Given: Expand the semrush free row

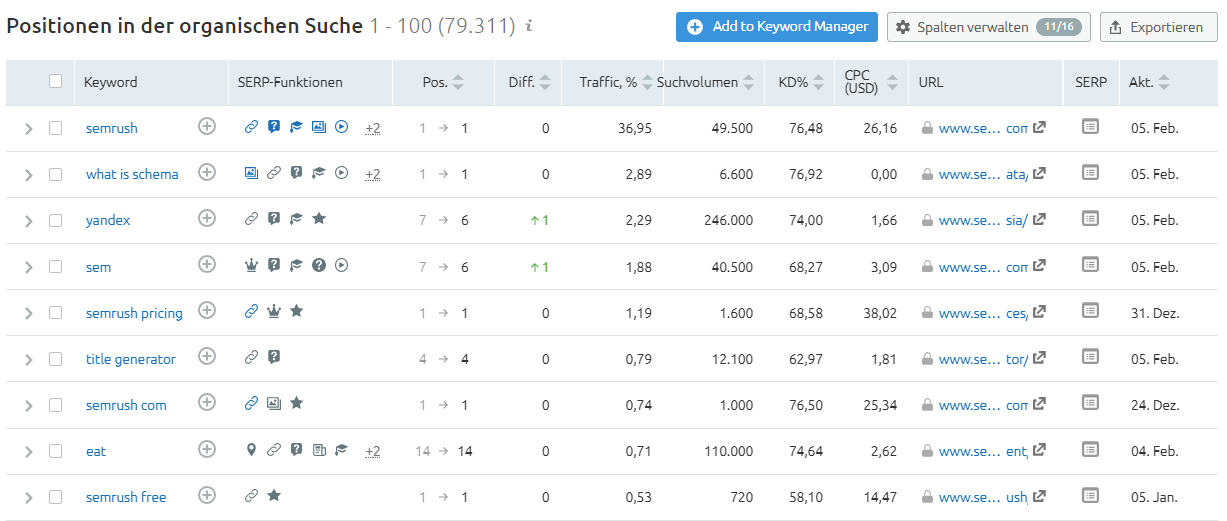Looking at the screenshot, I should click(28, 497).
